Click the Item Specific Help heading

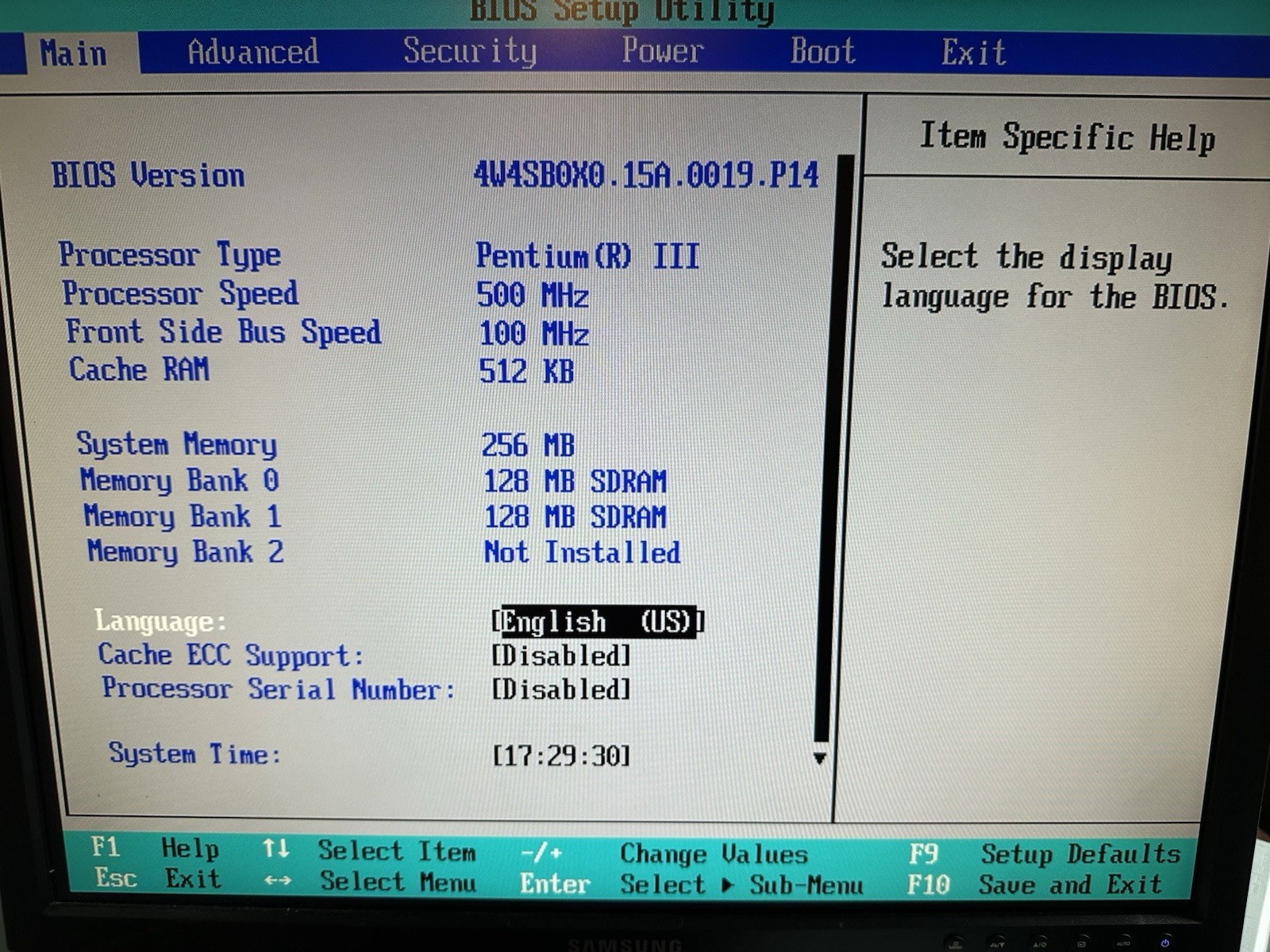[x=1068, y=137]
